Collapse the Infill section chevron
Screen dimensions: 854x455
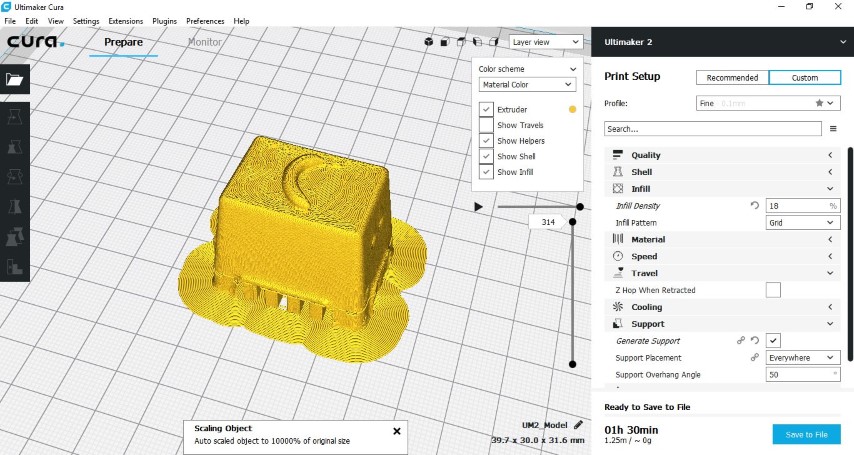point(830,189)
